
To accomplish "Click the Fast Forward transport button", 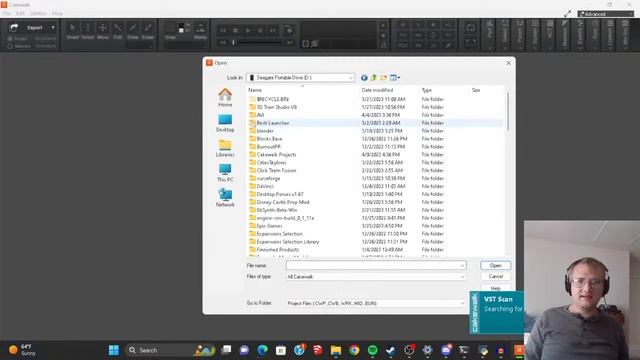I will [x=273, y=30].
